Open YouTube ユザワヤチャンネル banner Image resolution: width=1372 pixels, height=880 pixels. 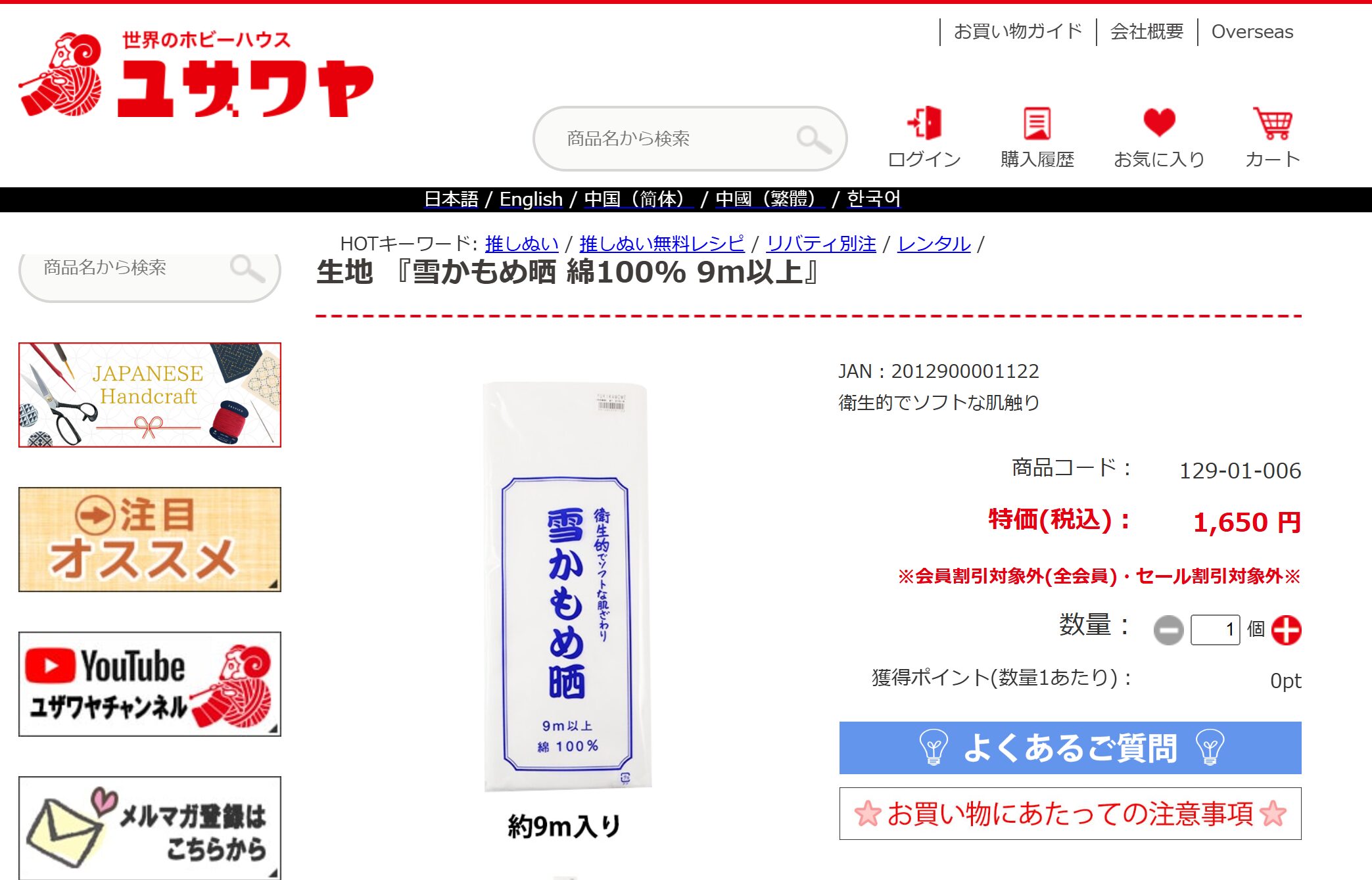(x=150, y=684)
